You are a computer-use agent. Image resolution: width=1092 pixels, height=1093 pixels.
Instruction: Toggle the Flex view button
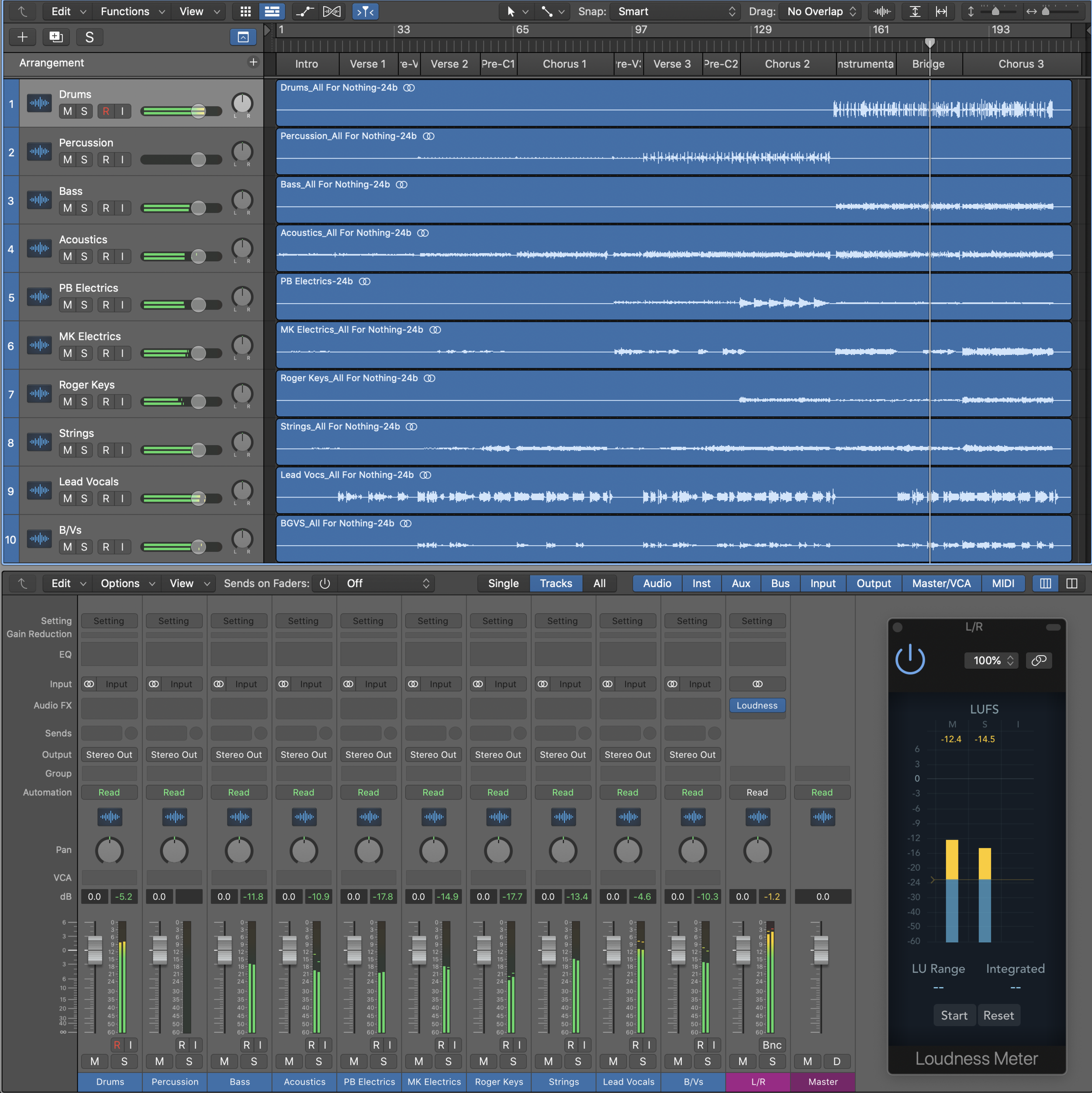(332, 11)
